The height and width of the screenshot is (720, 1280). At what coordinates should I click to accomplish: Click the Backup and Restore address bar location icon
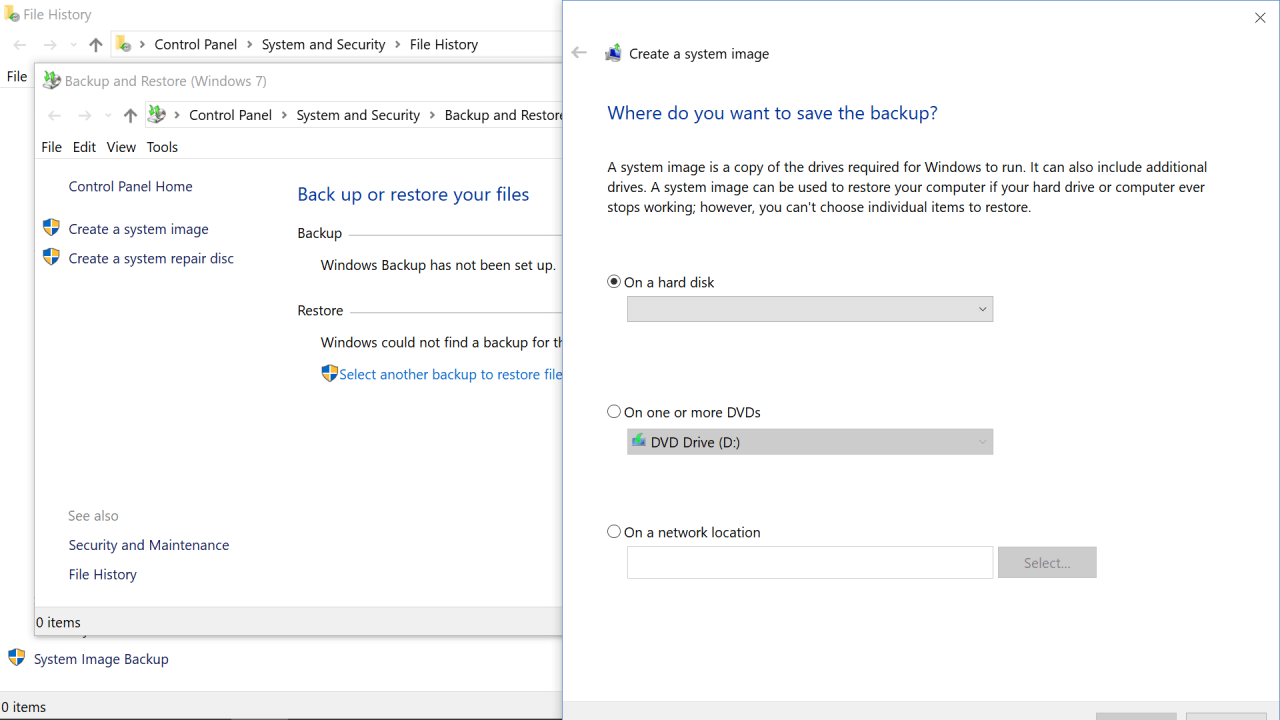pos(156,115)
